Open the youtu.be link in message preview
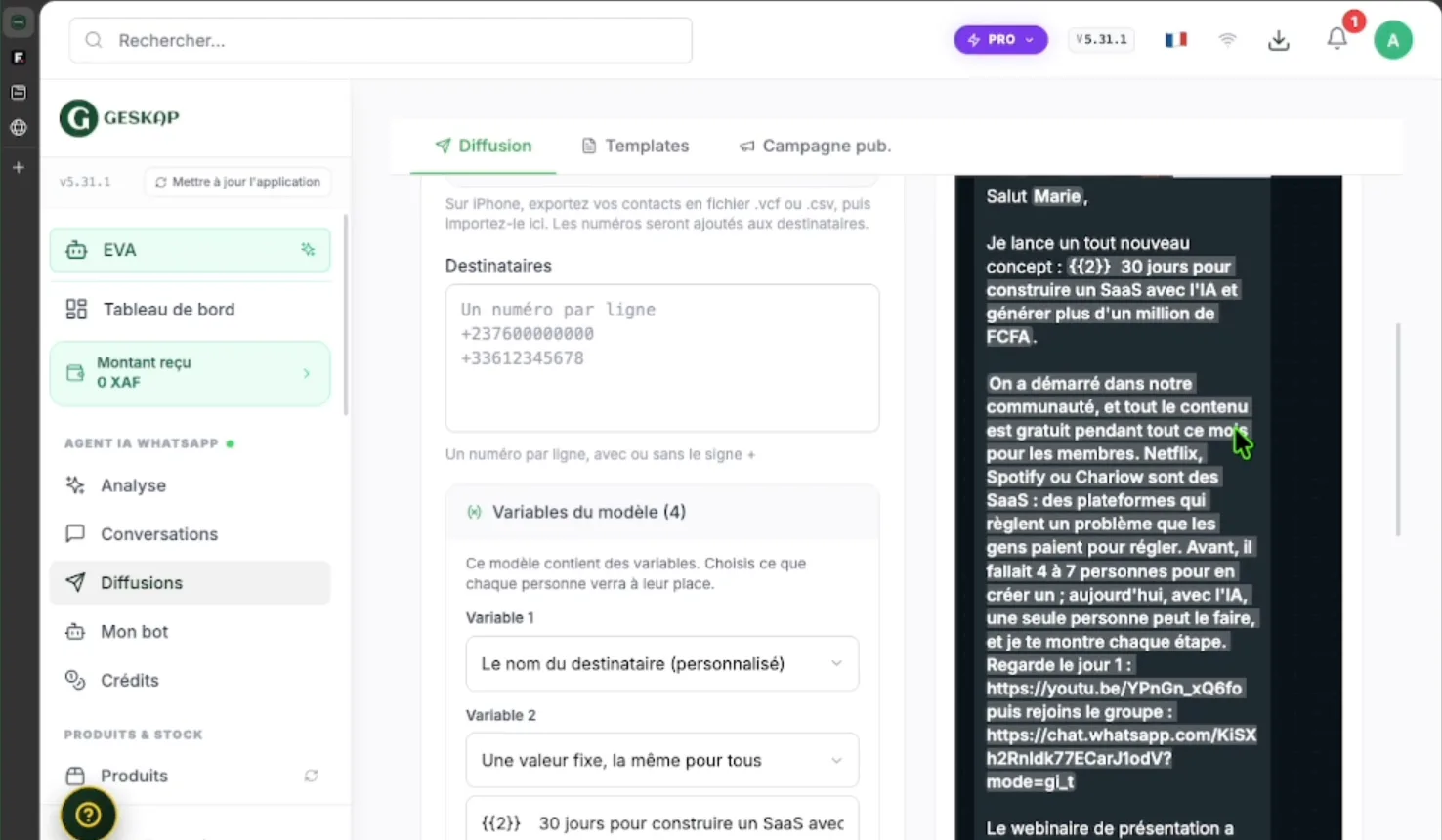The width and height of the screenshot is (1442, 840). [1114, 689]
